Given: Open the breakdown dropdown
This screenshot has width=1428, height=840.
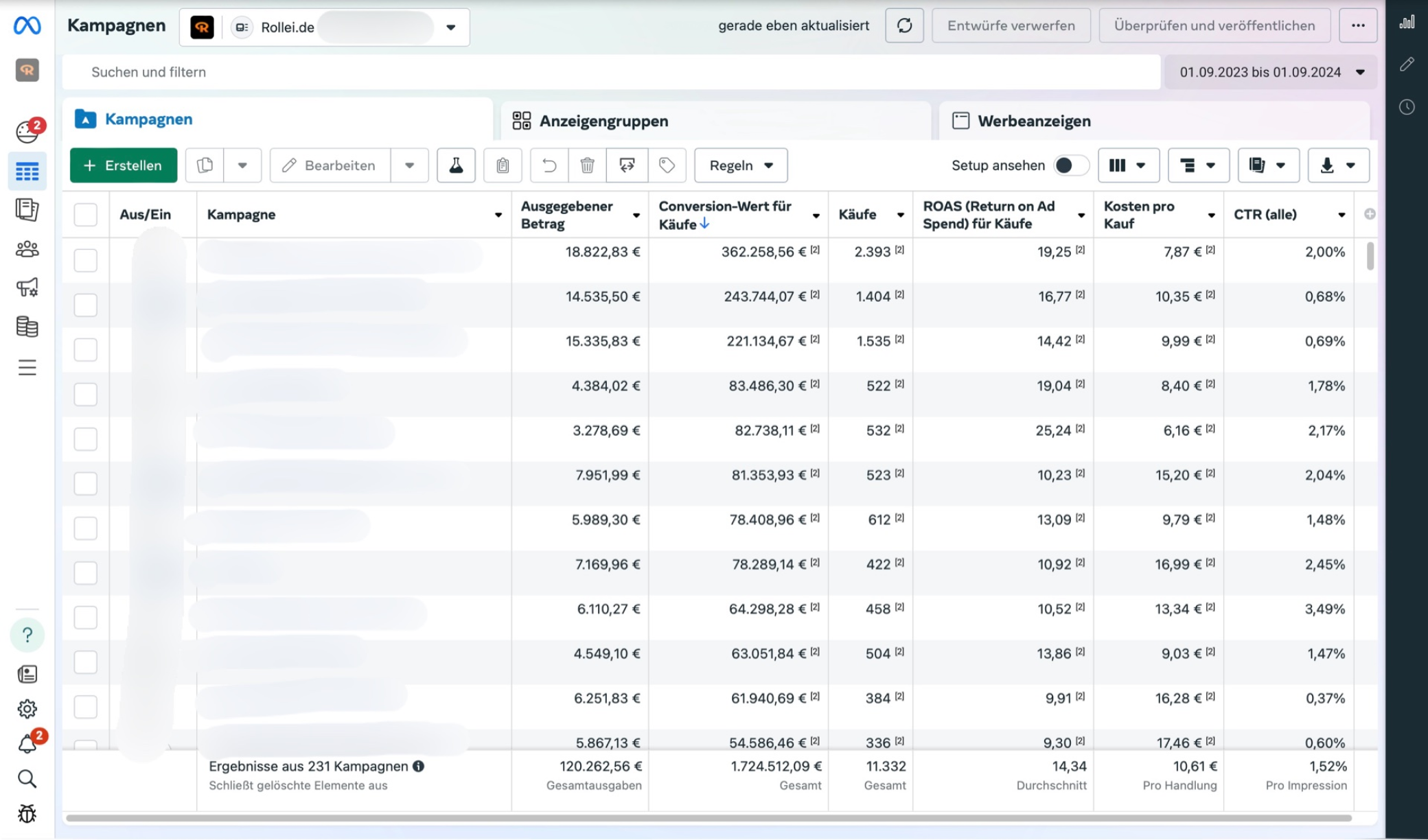Looking at the screenshot, I should pyautogui.click(x=1198, y=165).
